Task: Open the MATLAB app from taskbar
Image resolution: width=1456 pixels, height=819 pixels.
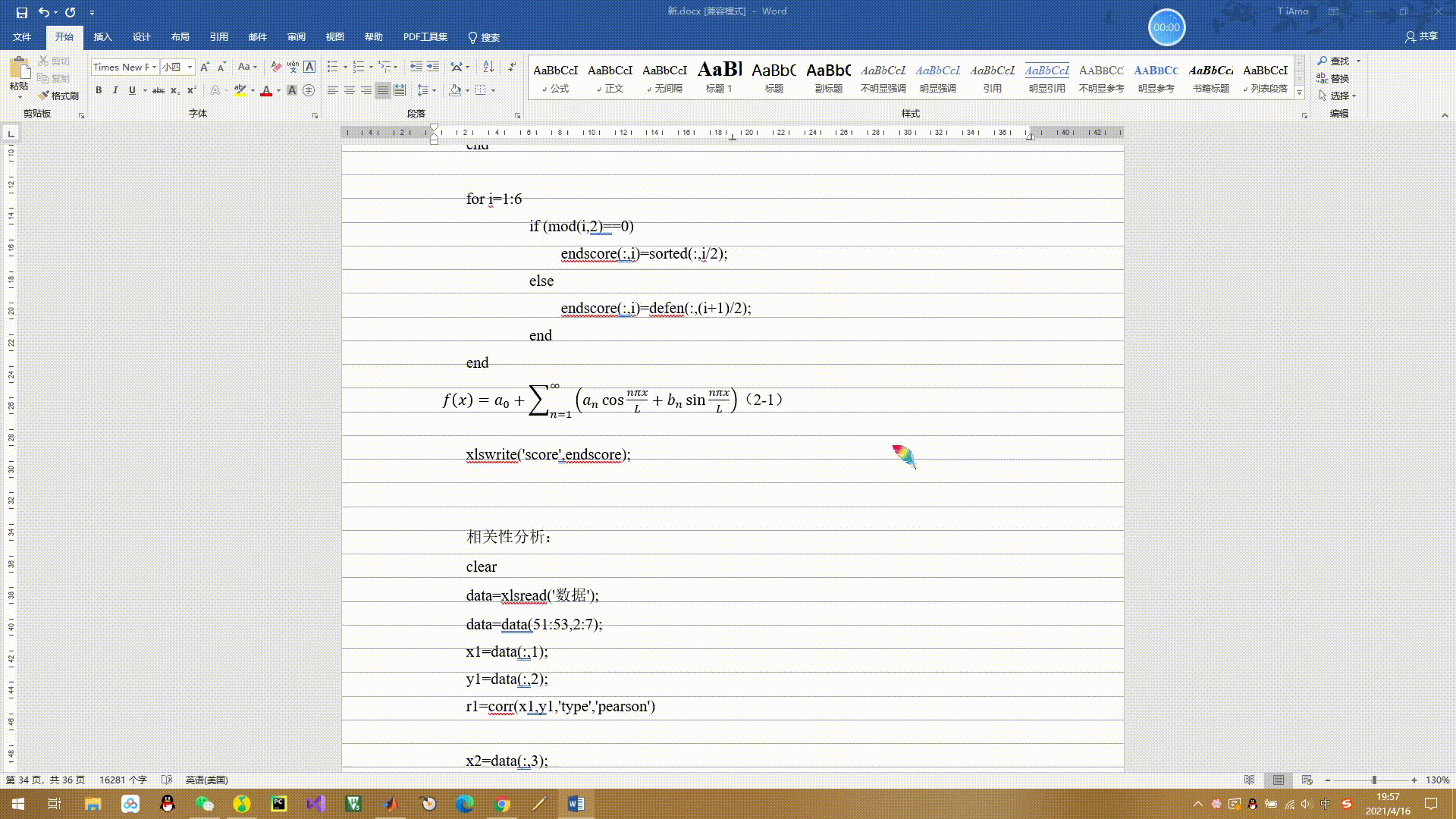Action: [391, 804]
